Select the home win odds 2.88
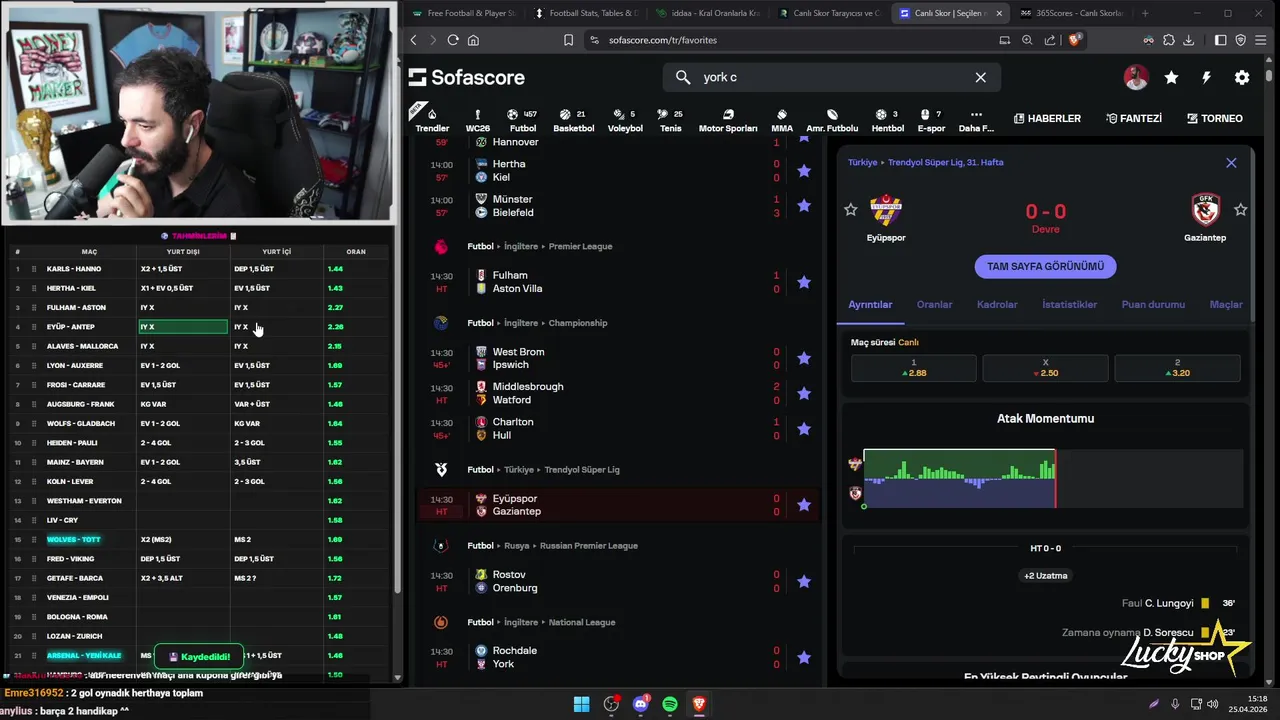The width and height of the screenshot is (1280, 720). (x=914, y=368)
